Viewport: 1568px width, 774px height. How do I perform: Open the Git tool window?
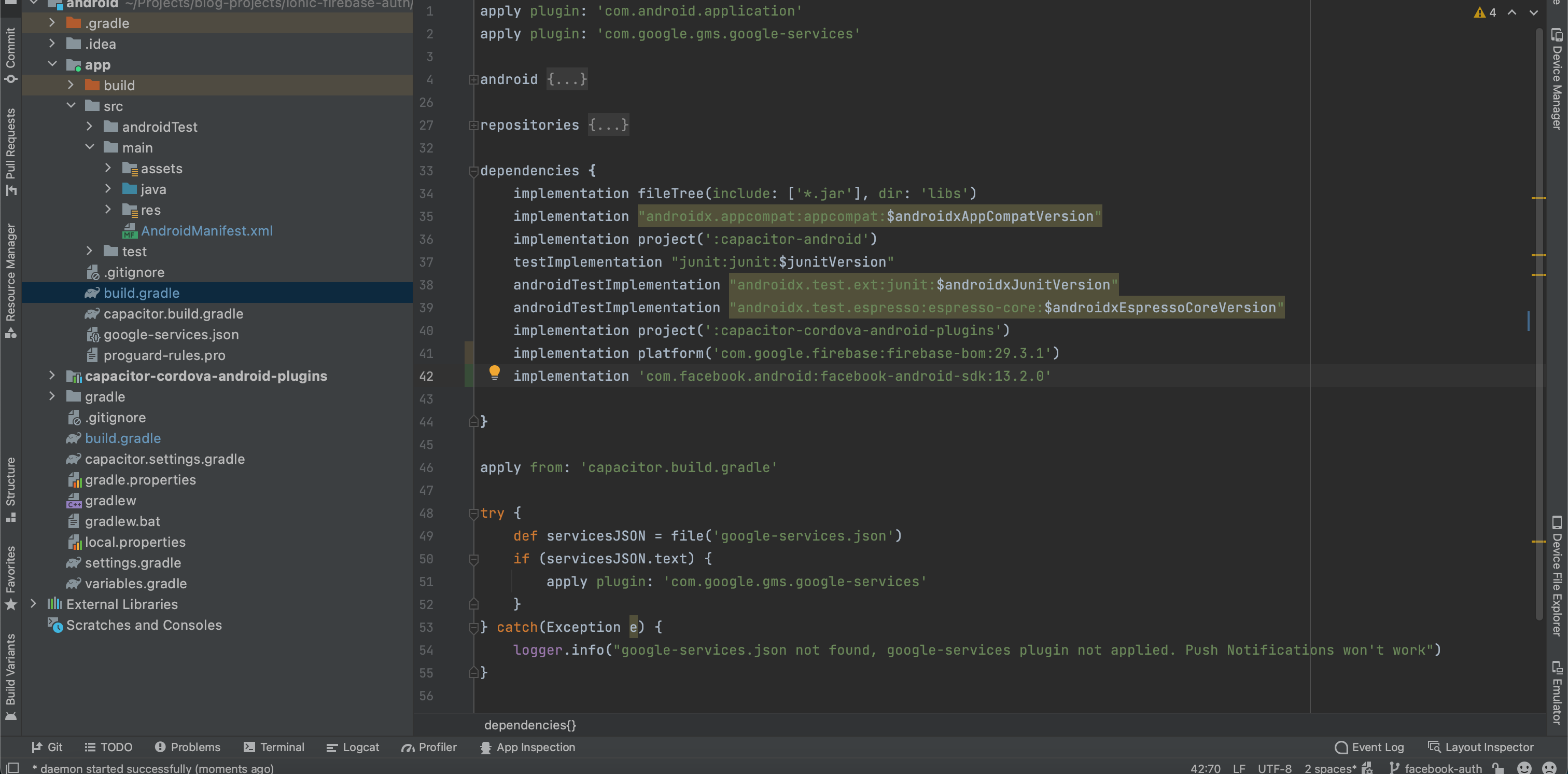pyautogui.click(x=47, y=747)
